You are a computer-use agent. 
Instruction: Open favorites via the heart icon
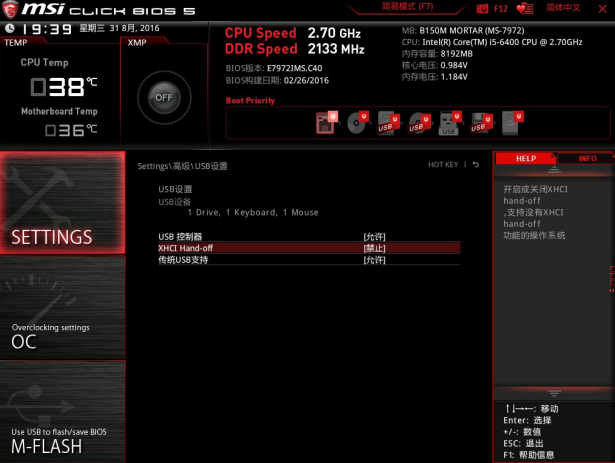pyautogui.click(x=524, y=8)
